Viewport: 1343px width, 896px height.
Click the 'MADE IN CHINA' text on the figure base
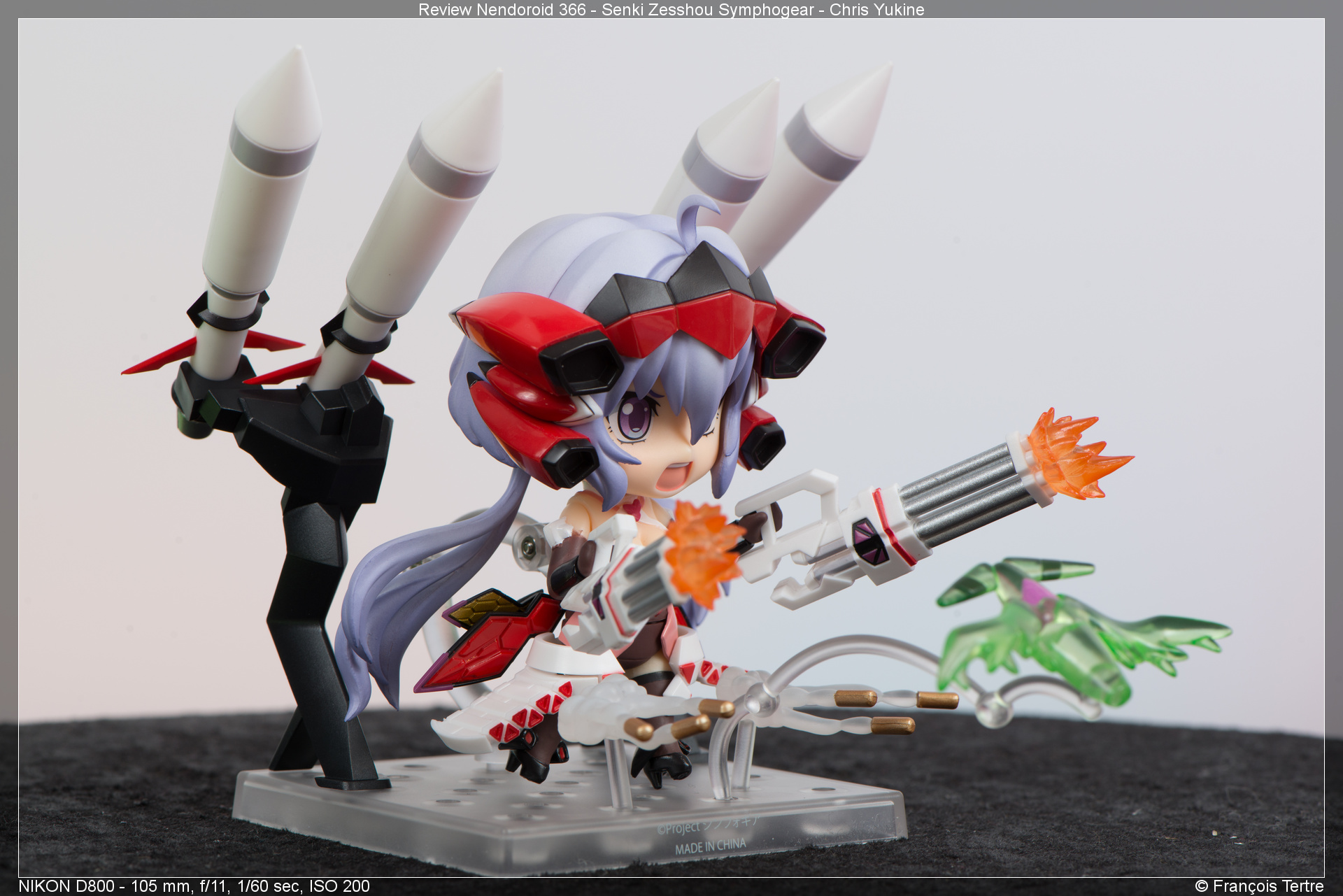tap(711, 846)
